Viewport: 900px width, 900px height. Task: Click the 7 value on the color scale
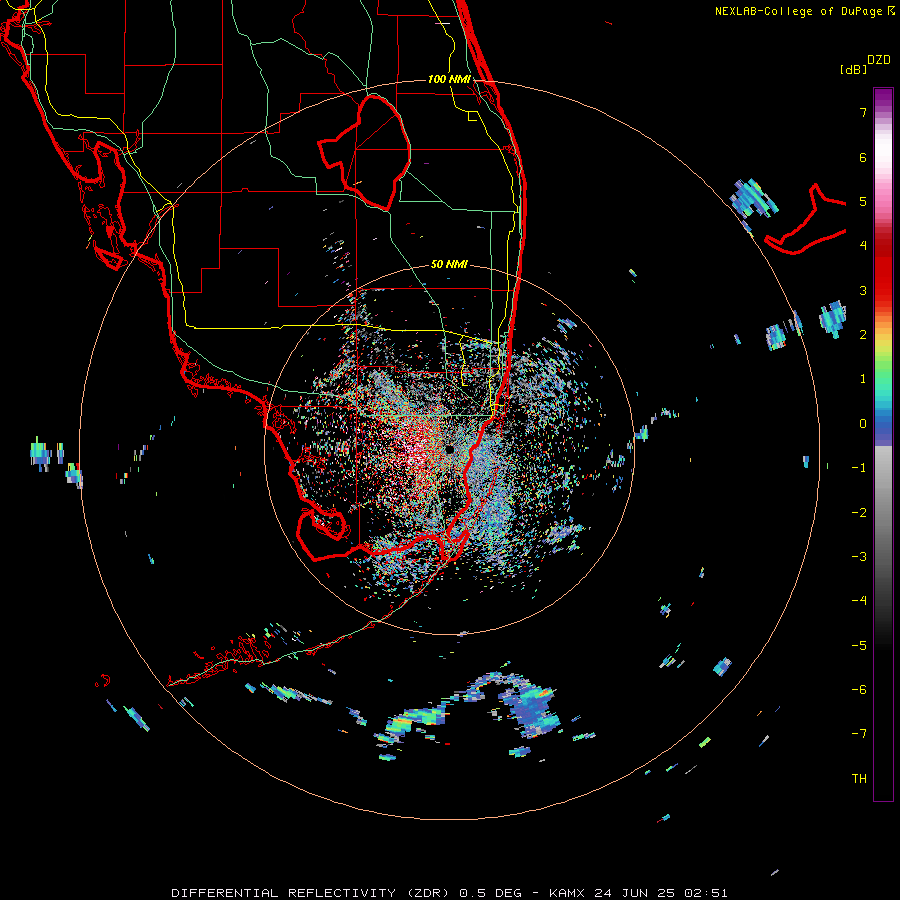pyautogui.click(x=863, y=112)
